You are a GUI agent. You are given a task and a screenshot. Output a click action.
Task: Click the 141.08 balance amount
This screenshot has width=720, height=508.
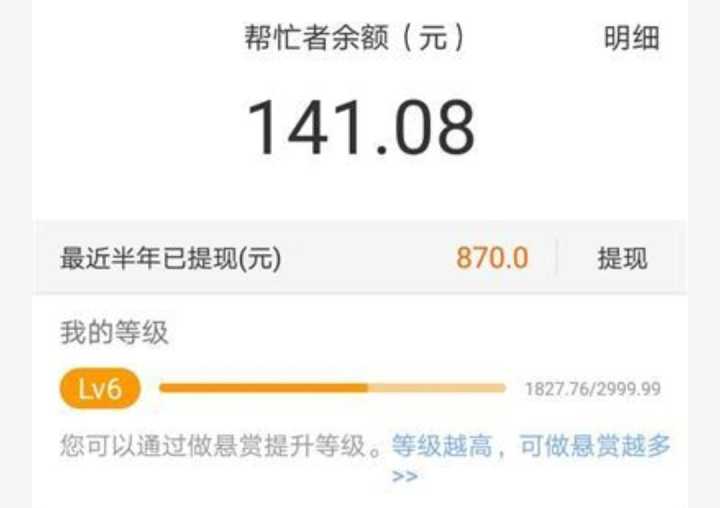tap(360, 128)
